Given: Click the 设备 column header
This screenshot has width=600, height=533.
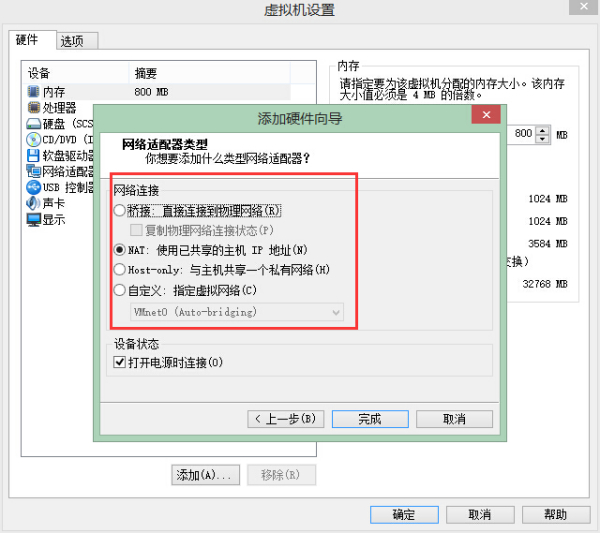Looking at the screenshot, I should [76, 73].
